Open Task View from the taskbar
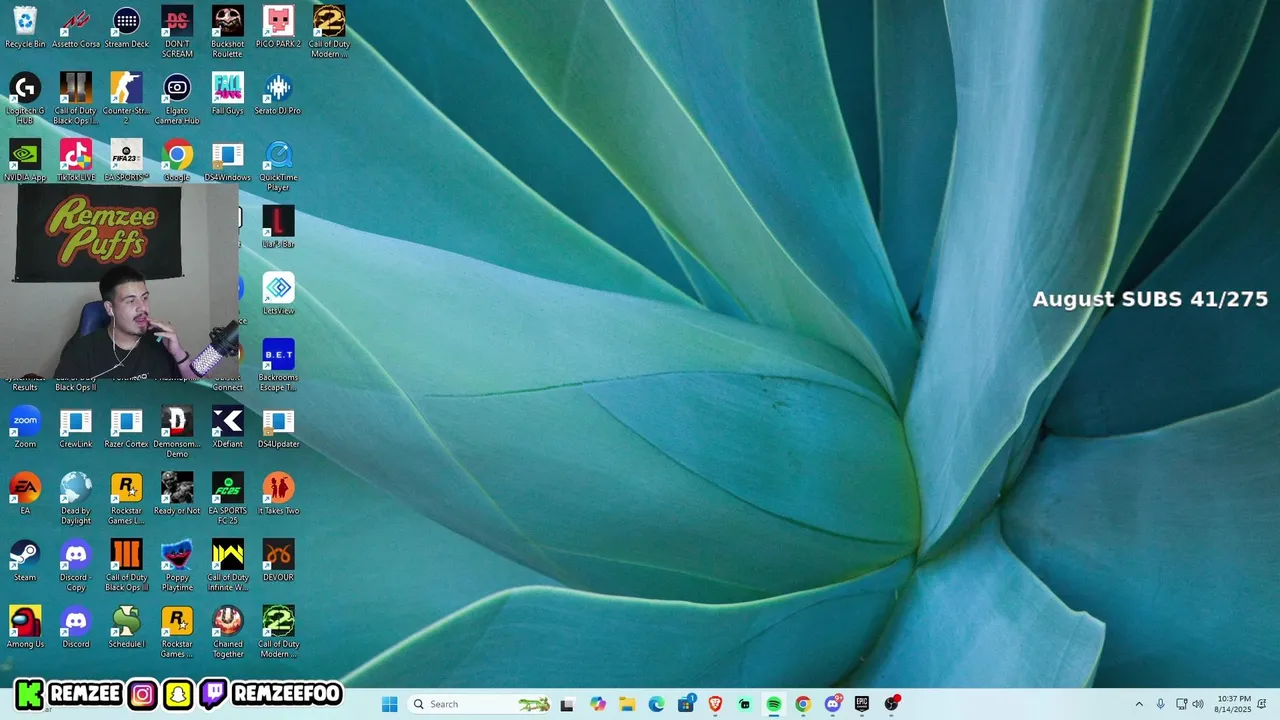This screenshot has height=720, width=1280. (567, 704)
